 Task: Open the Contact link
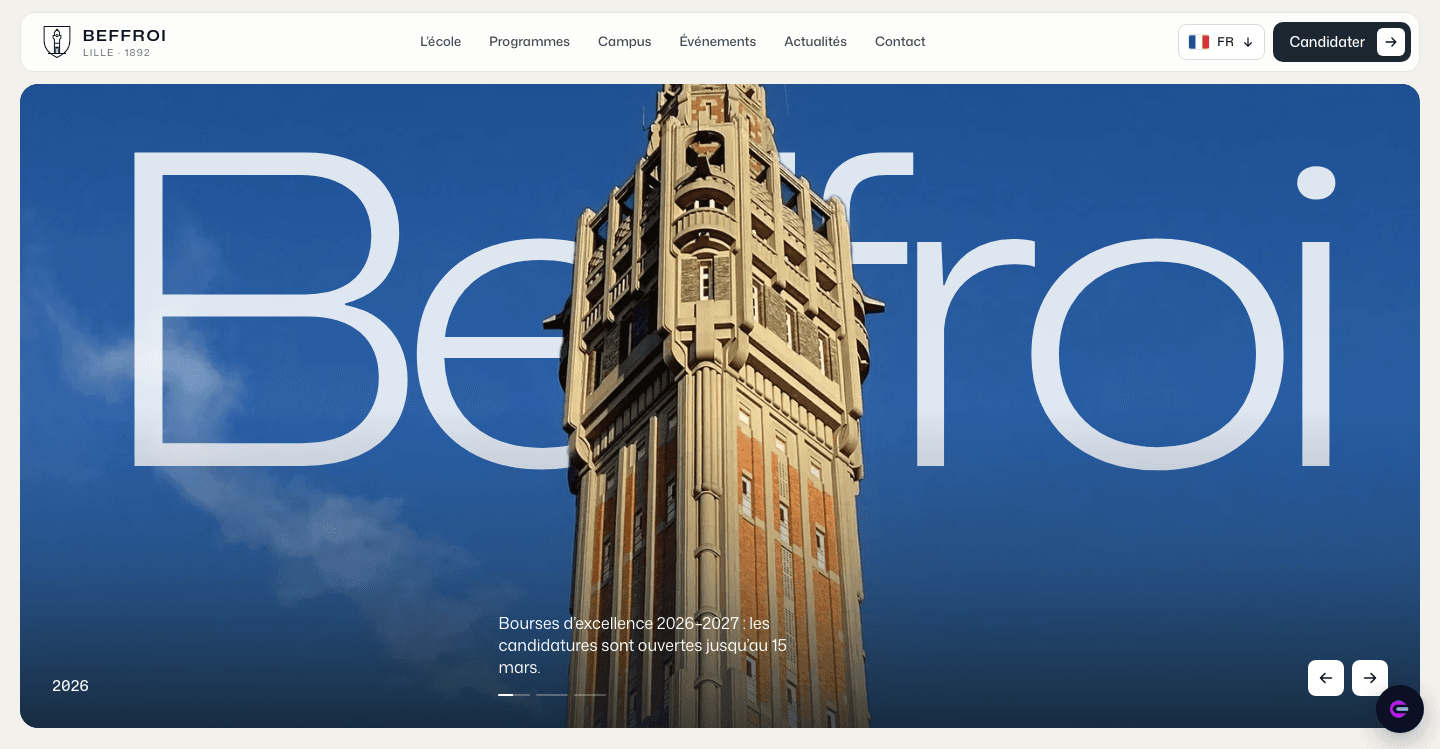click(x=900, y=42)
